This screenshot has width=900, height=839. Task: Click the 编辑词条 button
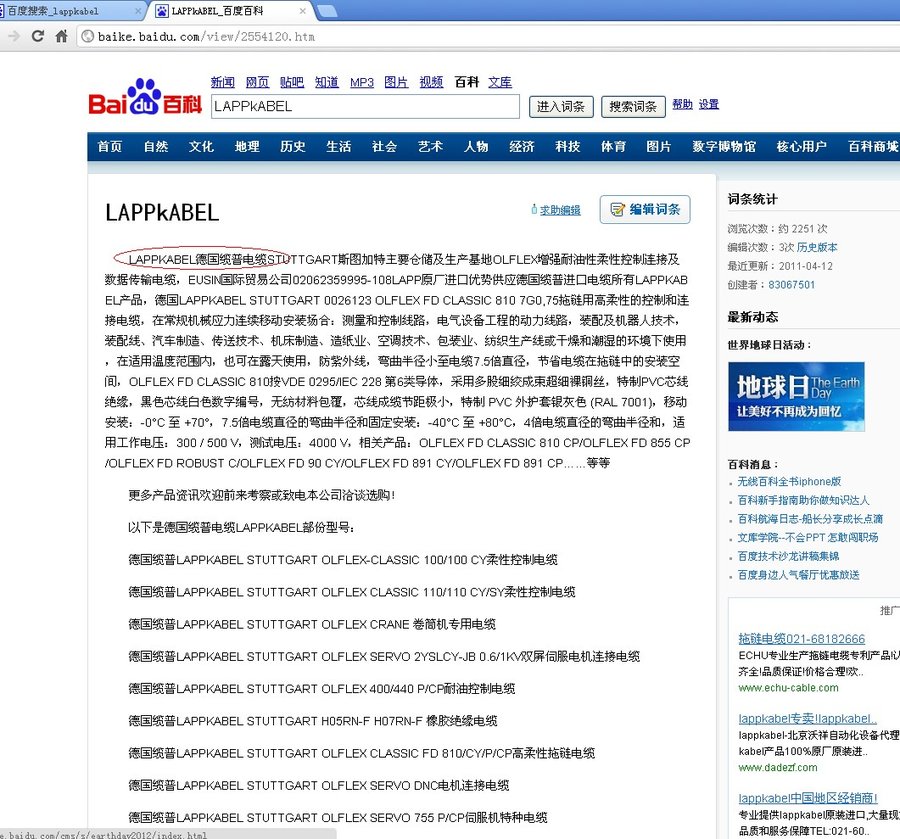point(645,209)
